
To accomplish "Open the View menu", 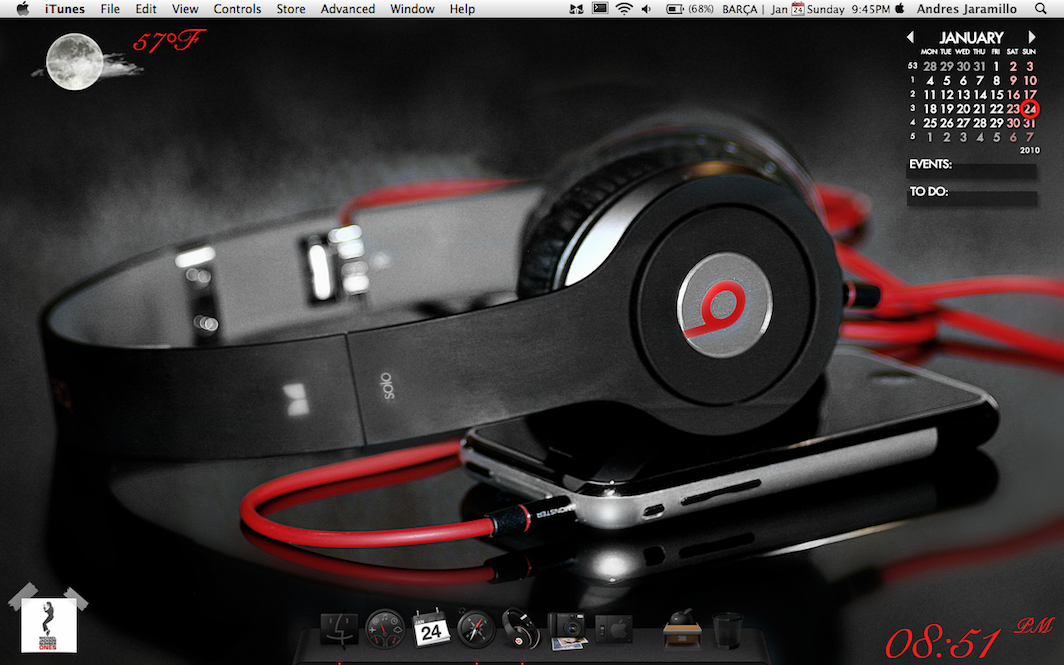I will tap(185, 9).
